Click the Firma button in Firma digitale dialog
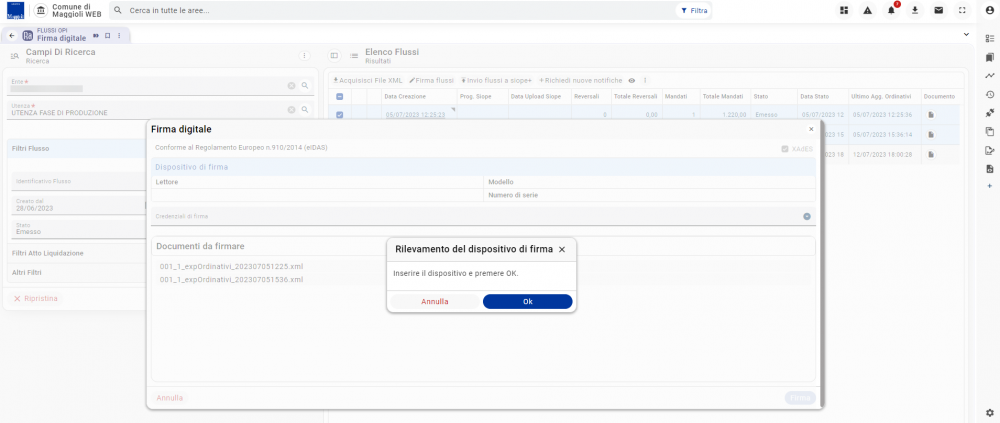 click(x=800, y=398)
